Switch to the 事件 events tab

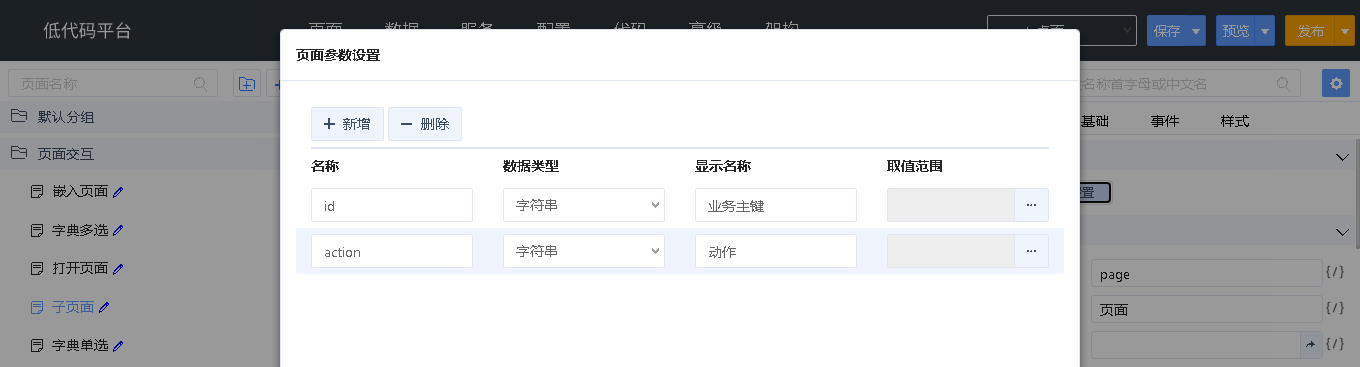[x=1165, y=122]
